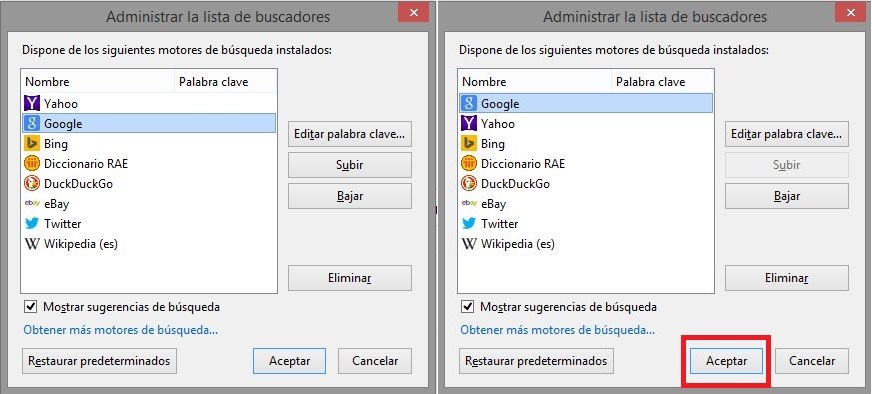Click Google icon in right dialog list
Screen dimensions: 872x394
tap(469, 103)
